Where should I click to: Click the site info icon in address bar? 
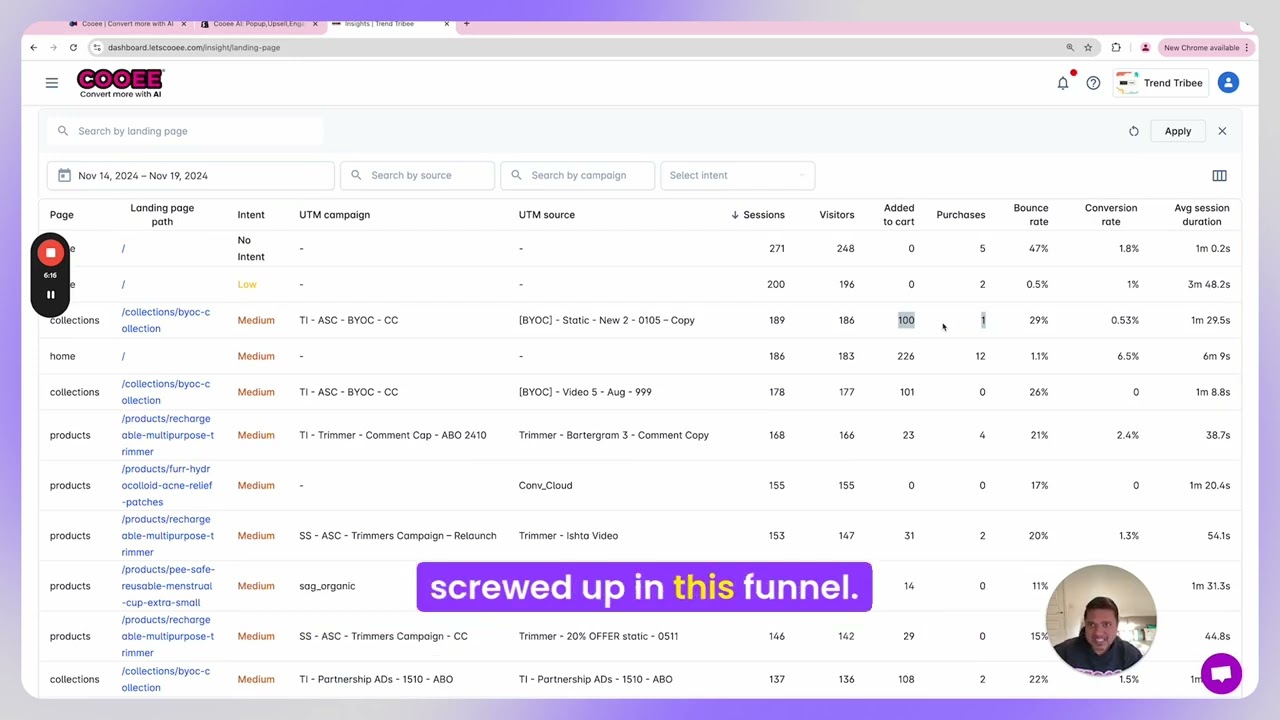97,47
